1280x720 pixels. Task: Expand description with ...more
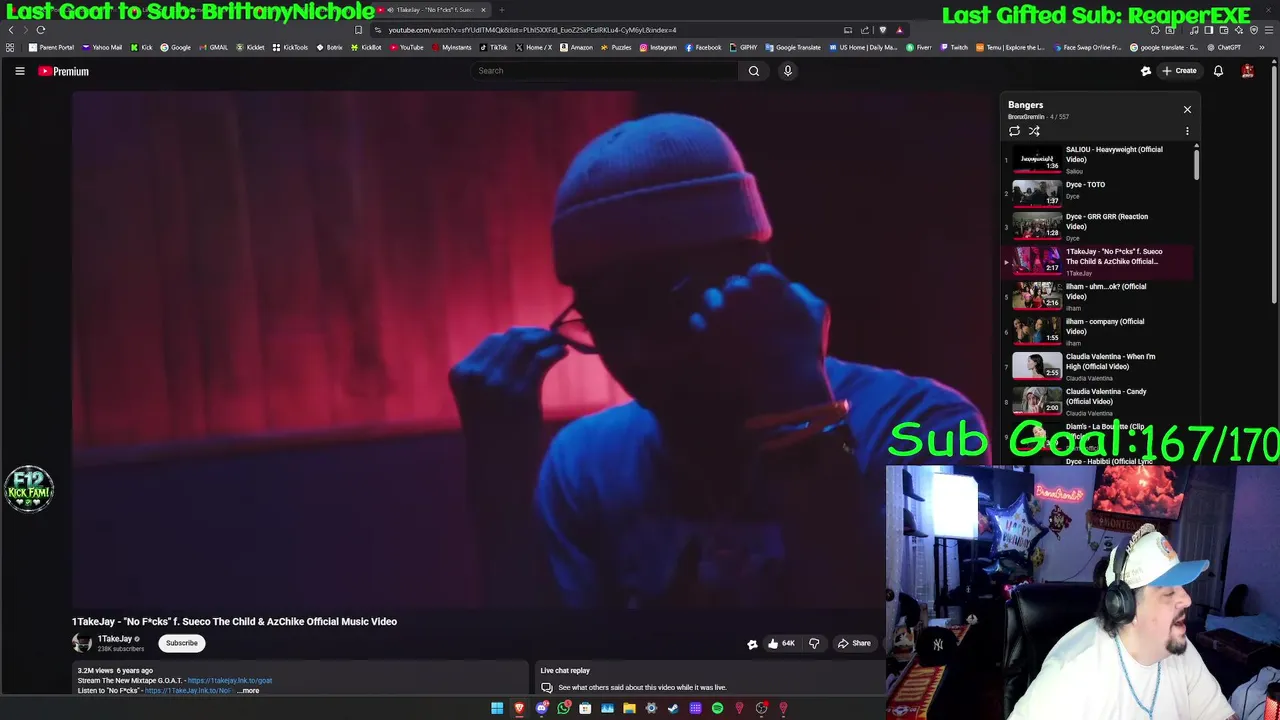tap(248, 690)
